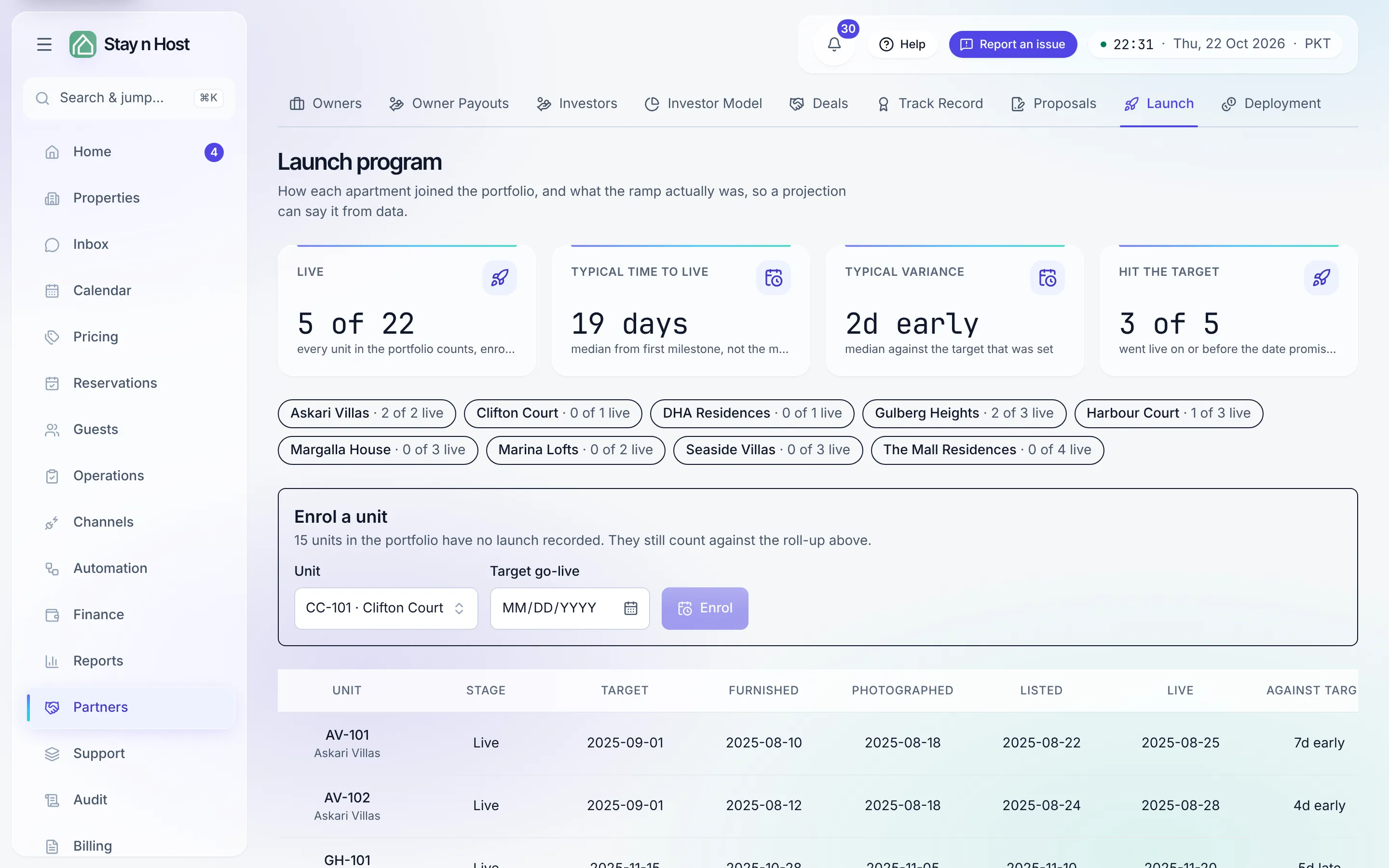Focus the Search & jump field
The image size is (1389, 868).
pos(129,98)
